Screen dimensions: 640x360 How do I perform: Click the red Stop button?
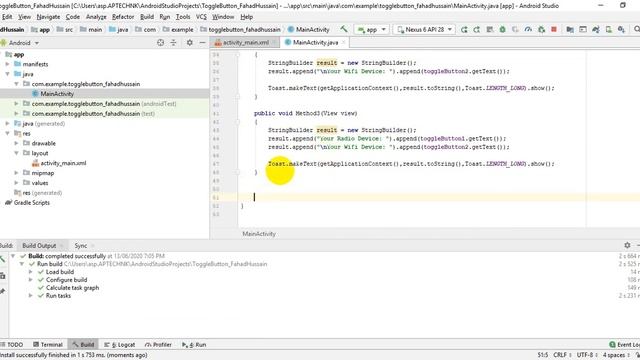pyautogui.click(x=554, y=29)
